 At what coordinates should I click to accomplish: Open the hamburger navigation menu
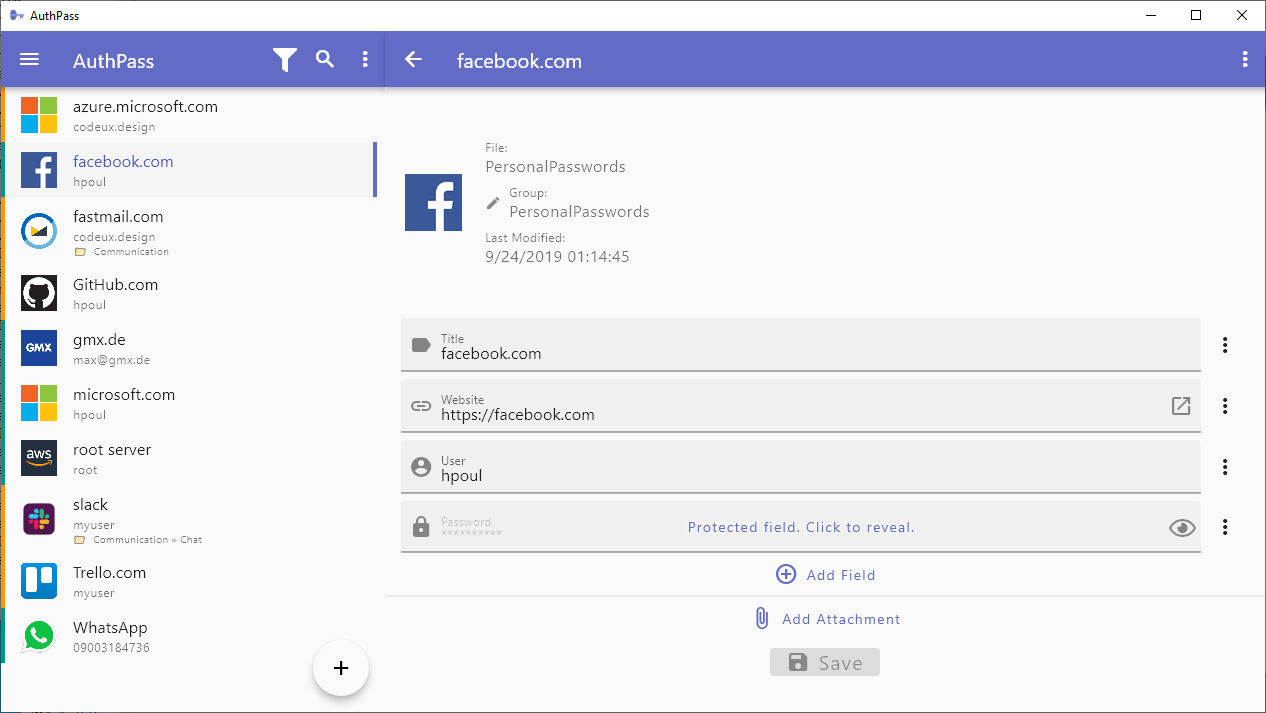pyautogui.click(x=30, y=60)
